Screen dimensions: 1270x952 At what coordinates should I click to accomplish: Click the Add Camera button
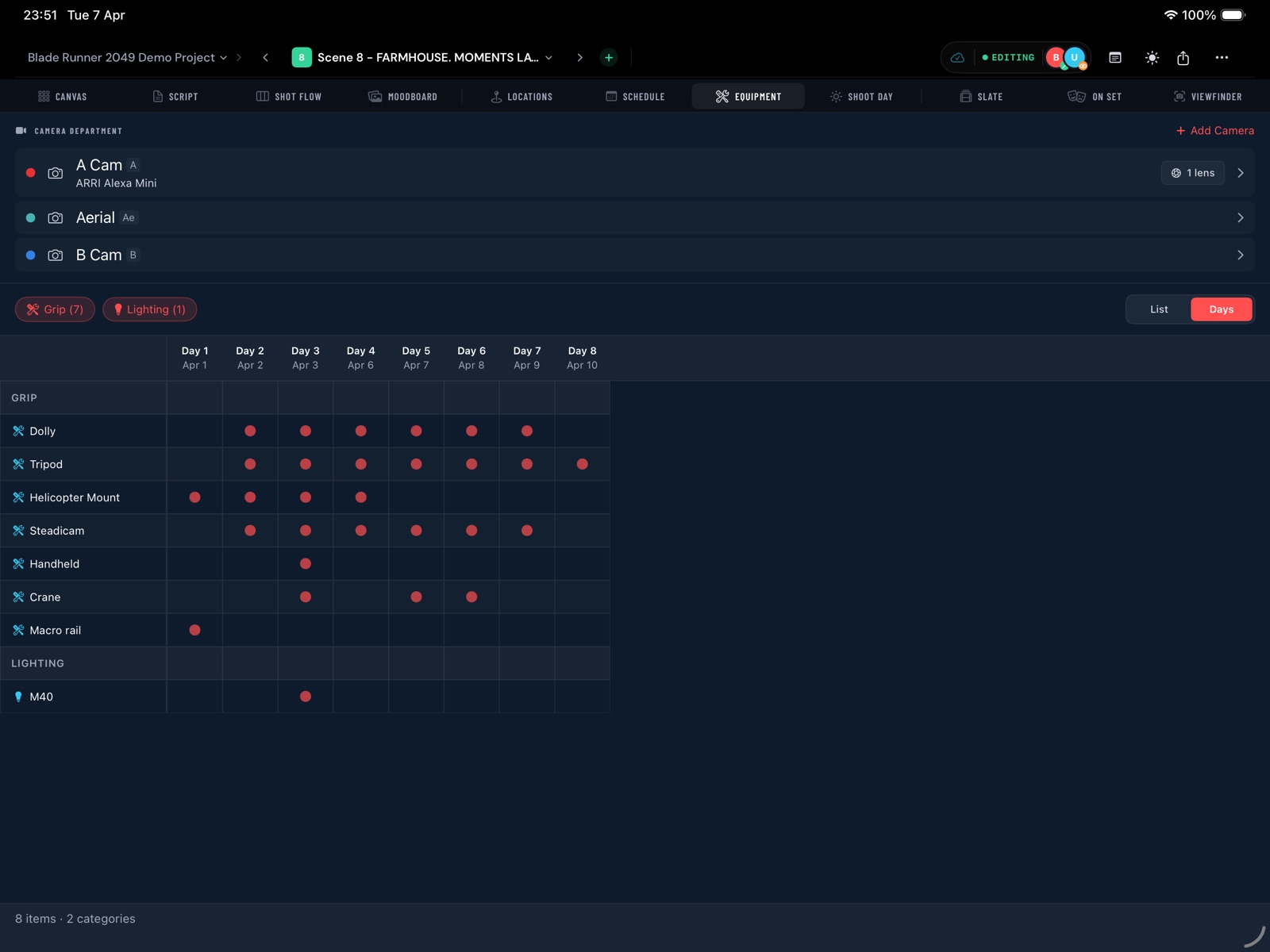(x=1214, y=130)
